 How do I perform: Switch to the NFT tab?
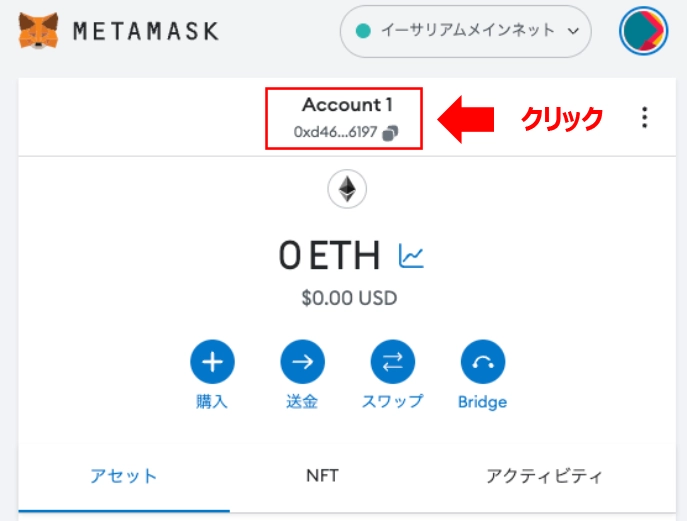click(x=322, y=476)
